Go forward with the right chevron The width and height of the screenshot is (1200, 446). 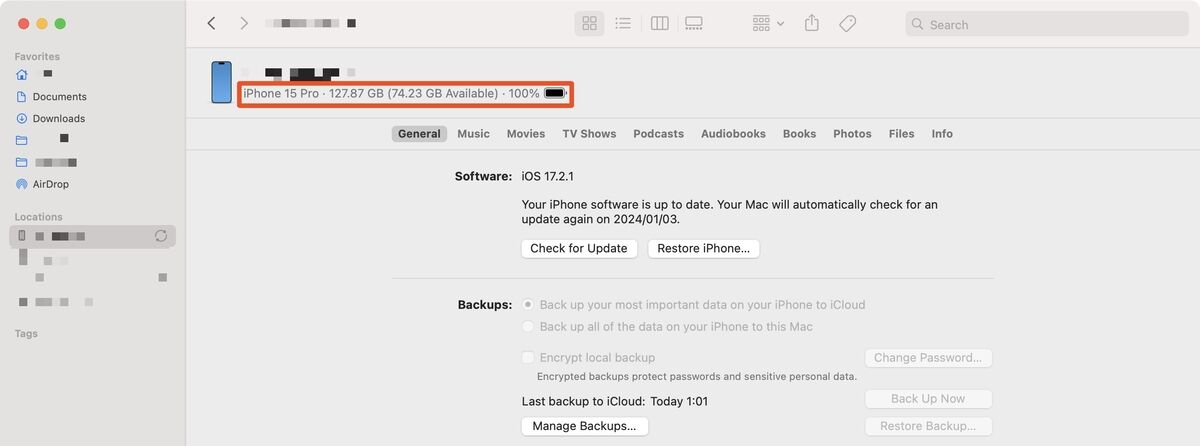pyautogui.click(x=244, y=23)
